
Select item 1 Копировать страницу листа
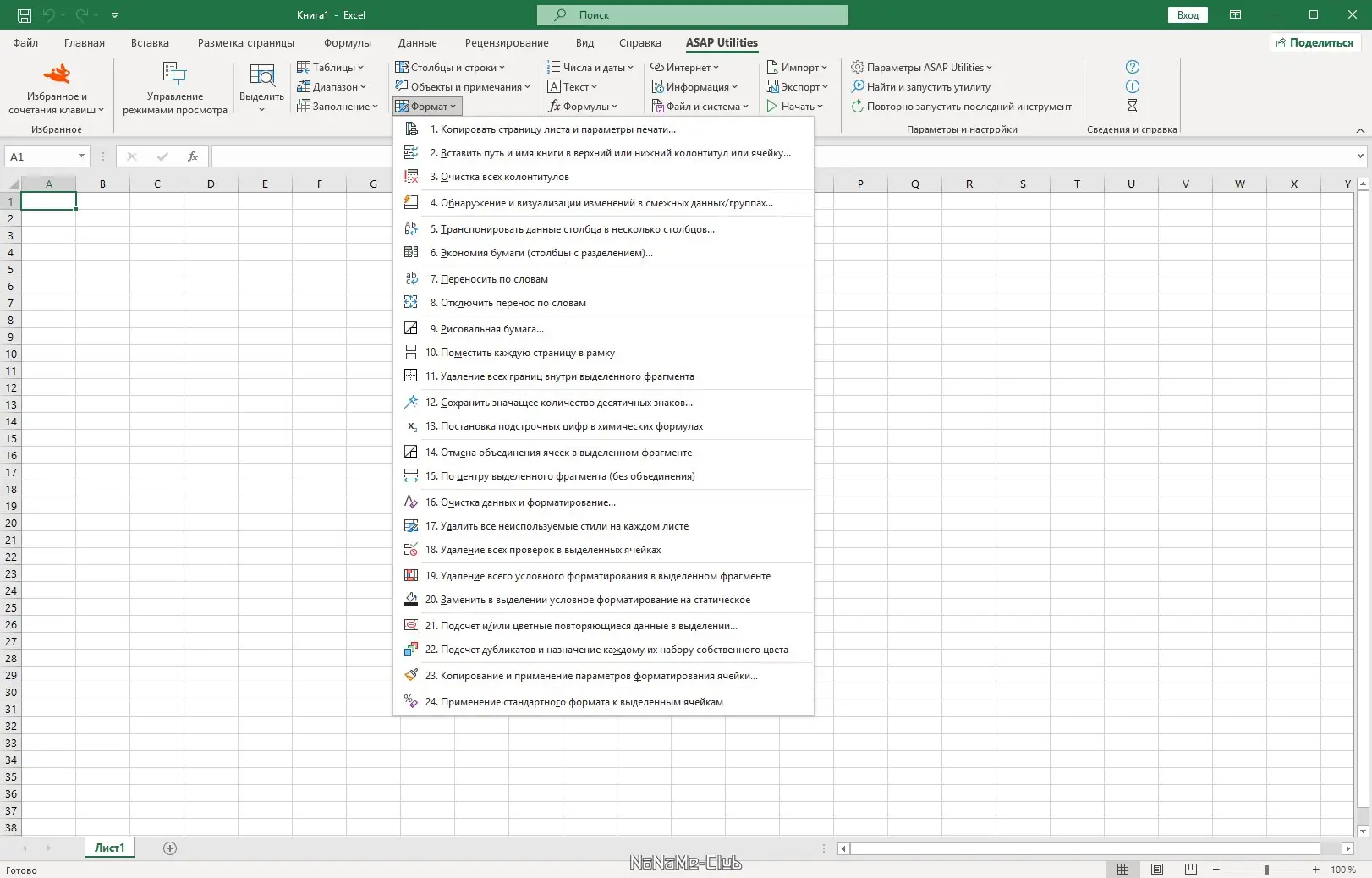[604, 129]
